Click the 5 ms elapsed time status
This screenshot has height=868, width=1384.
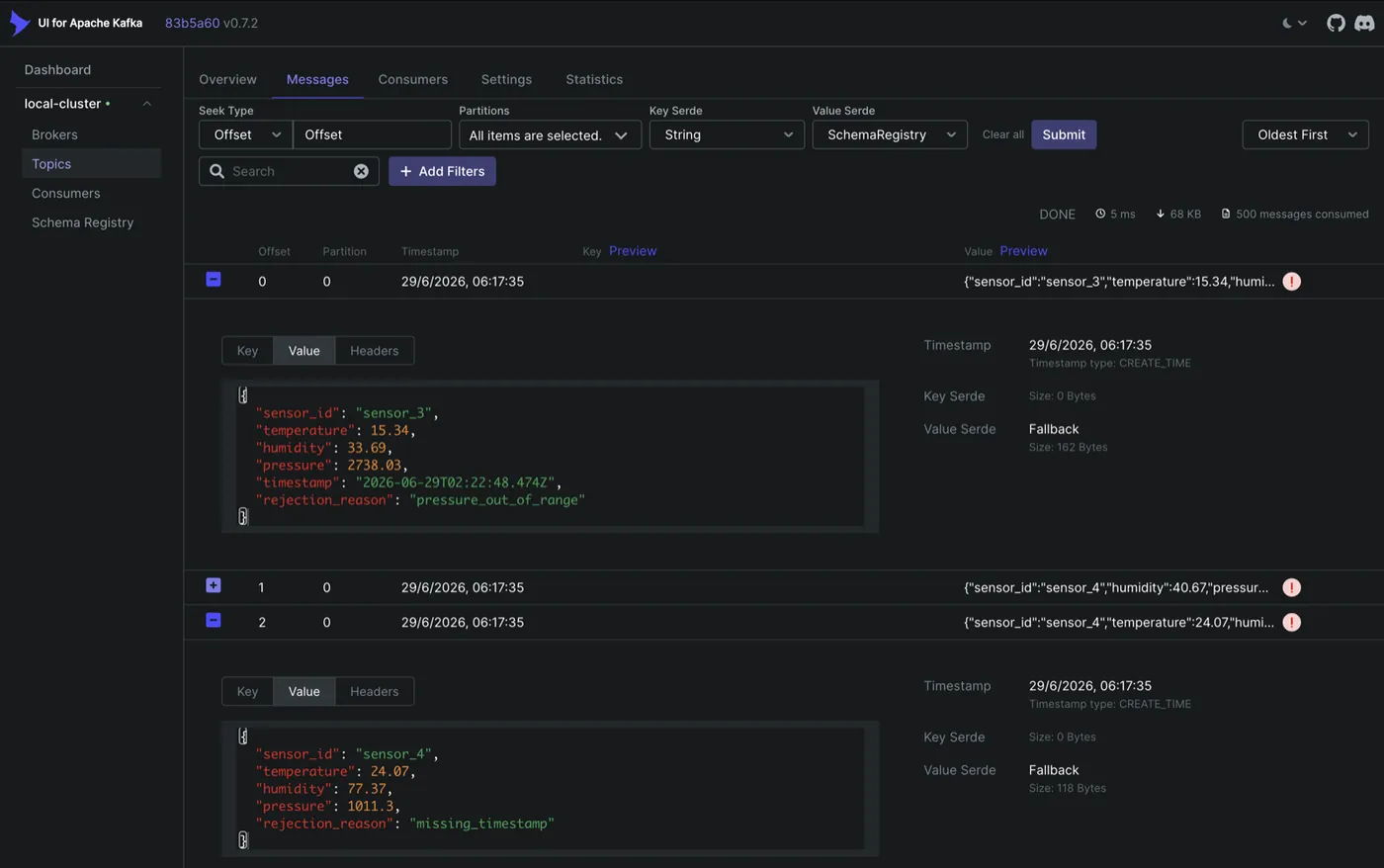(x=1115, y=215)
